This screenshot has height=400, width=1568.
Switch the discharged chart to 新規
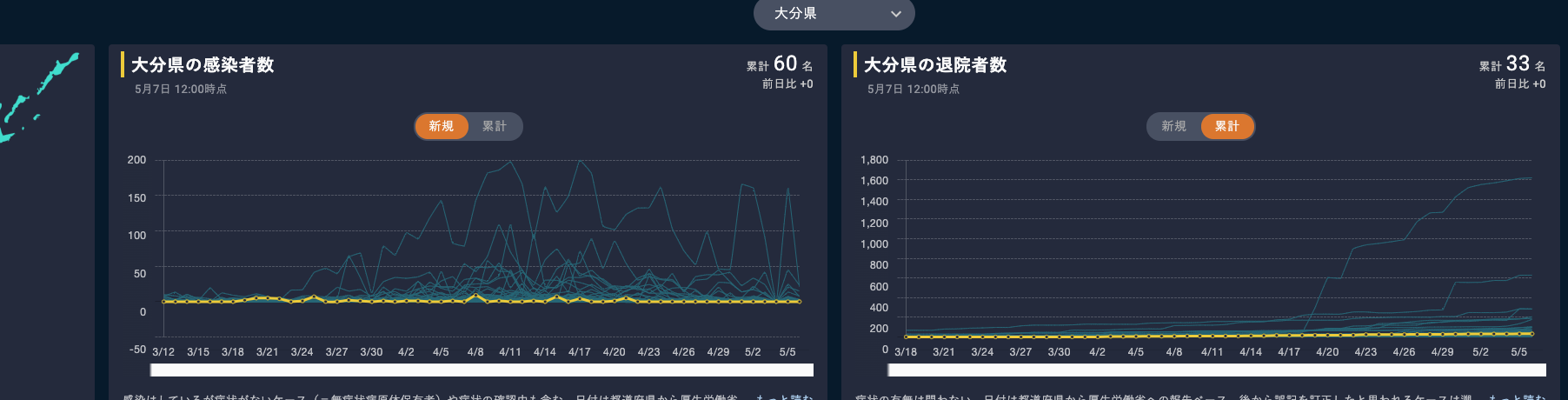[1173, 126]
